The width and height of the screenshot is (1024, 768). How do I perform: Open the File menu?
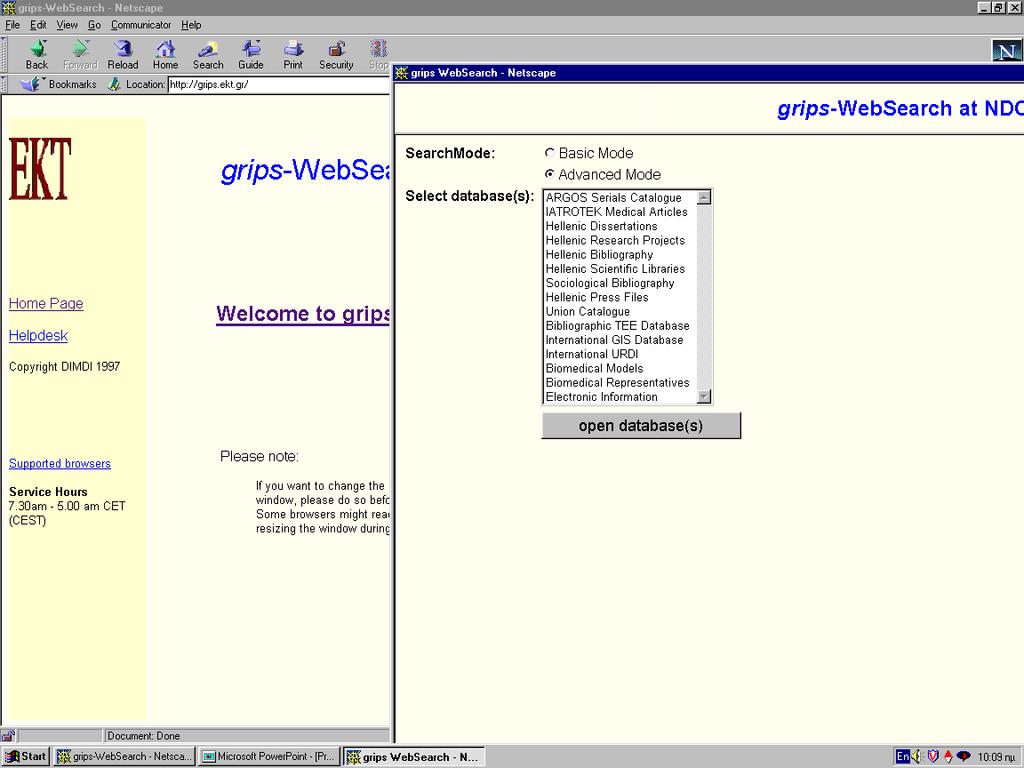click(12, 25)
